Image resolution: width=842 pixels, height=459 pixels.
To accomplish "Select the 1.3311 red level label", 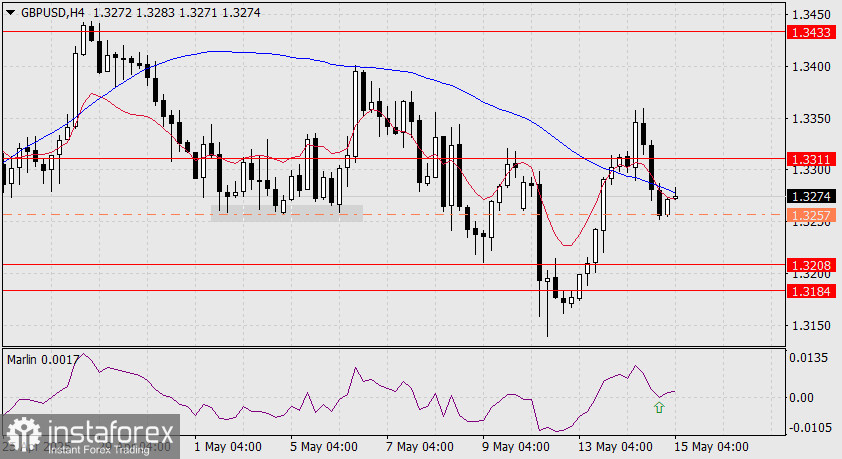I will coord(812,159).
